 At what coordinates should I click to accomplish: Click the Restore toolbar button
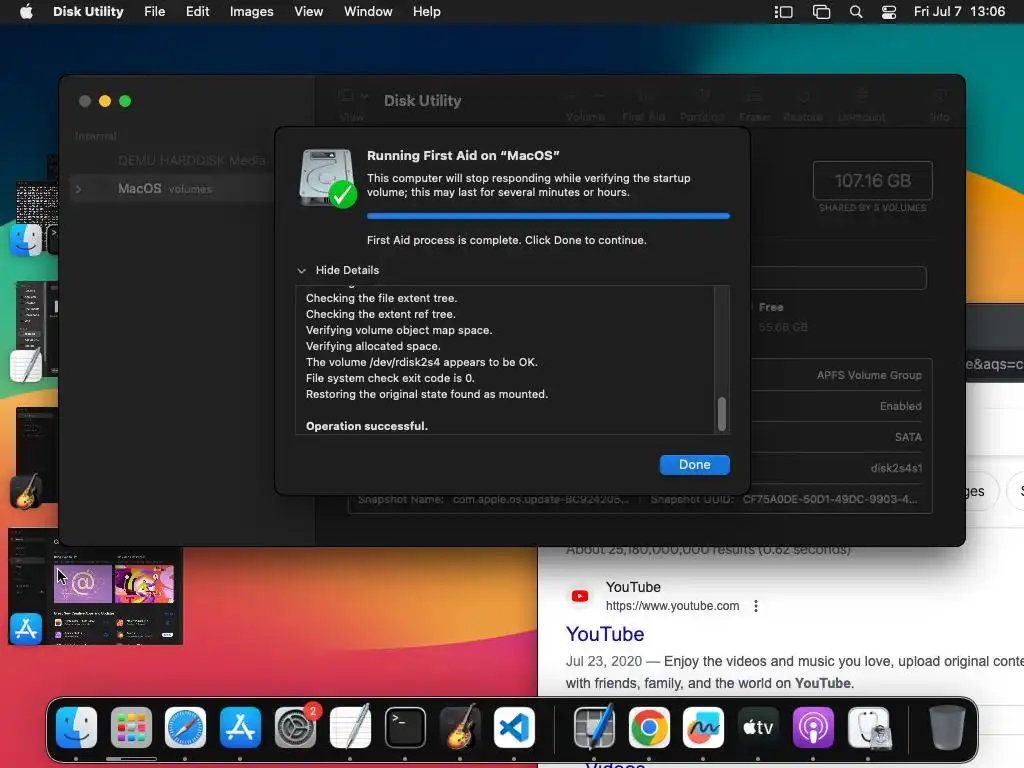click(x=803, y=104)
